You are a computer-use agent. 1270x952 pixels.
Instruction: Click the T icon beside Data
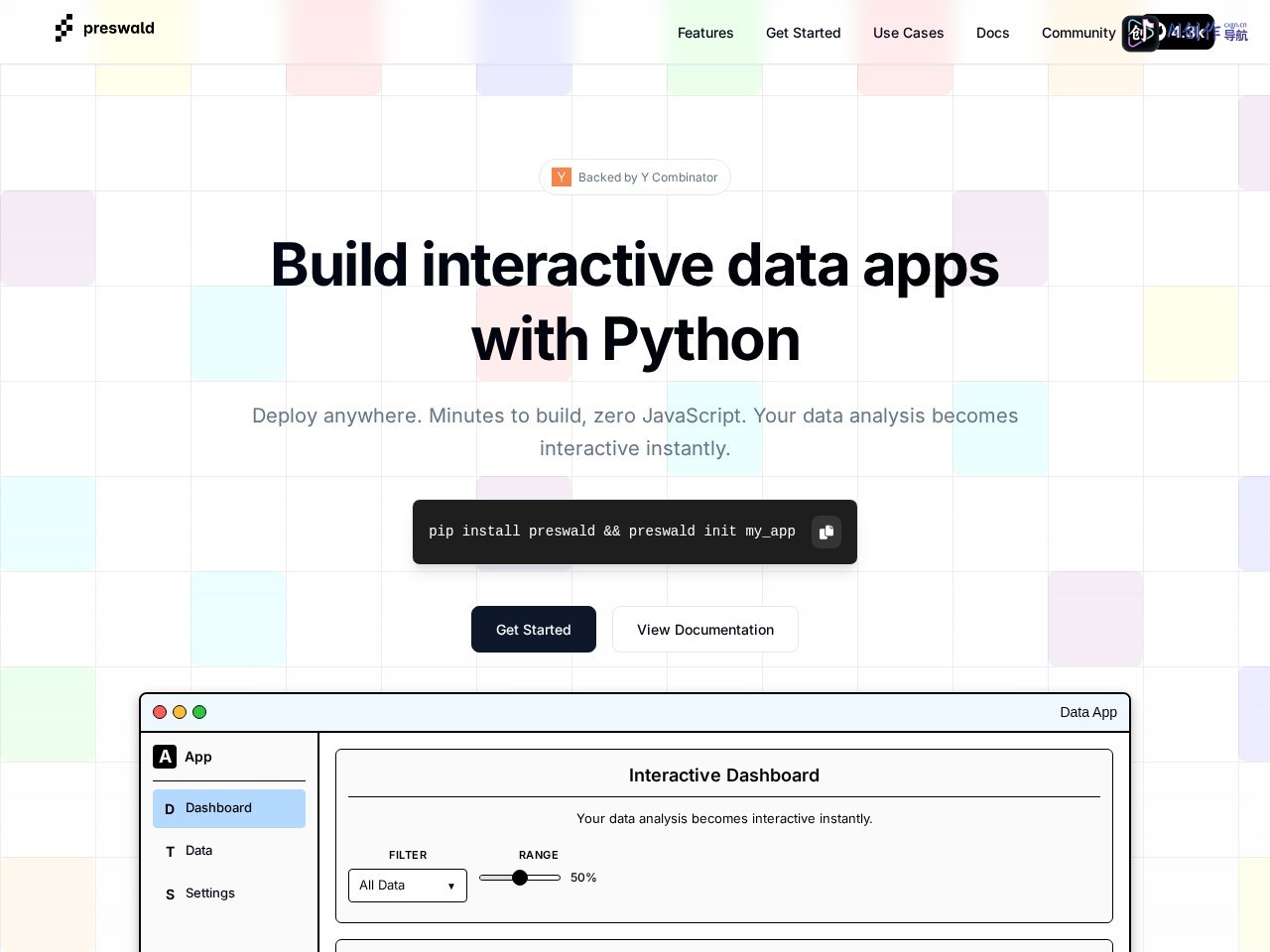pyautogui.click(x=170, y=852)
